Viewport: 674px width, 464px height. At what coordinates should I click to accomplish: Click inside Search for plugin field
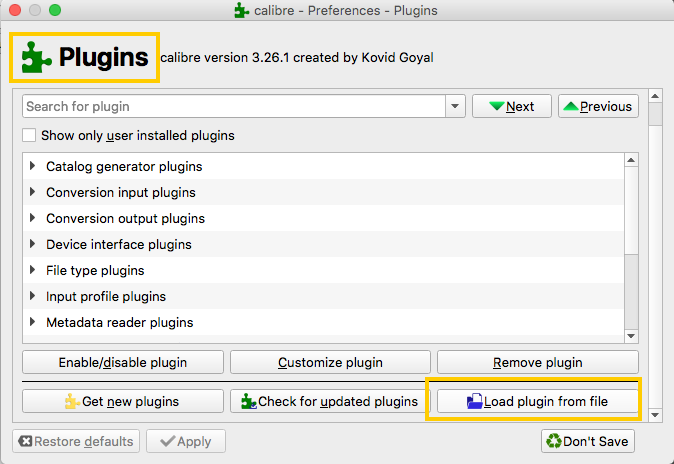point(234,106)
